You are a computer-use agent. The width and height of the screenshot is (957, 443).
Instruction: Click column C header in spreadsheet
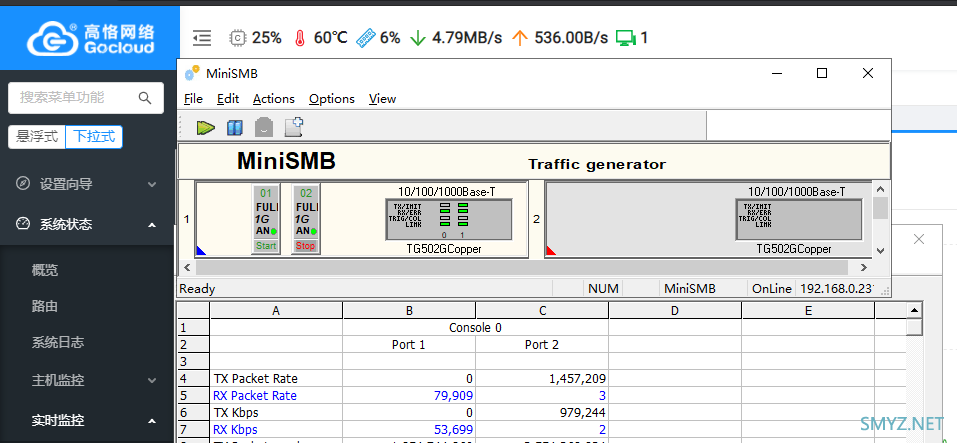543,311
